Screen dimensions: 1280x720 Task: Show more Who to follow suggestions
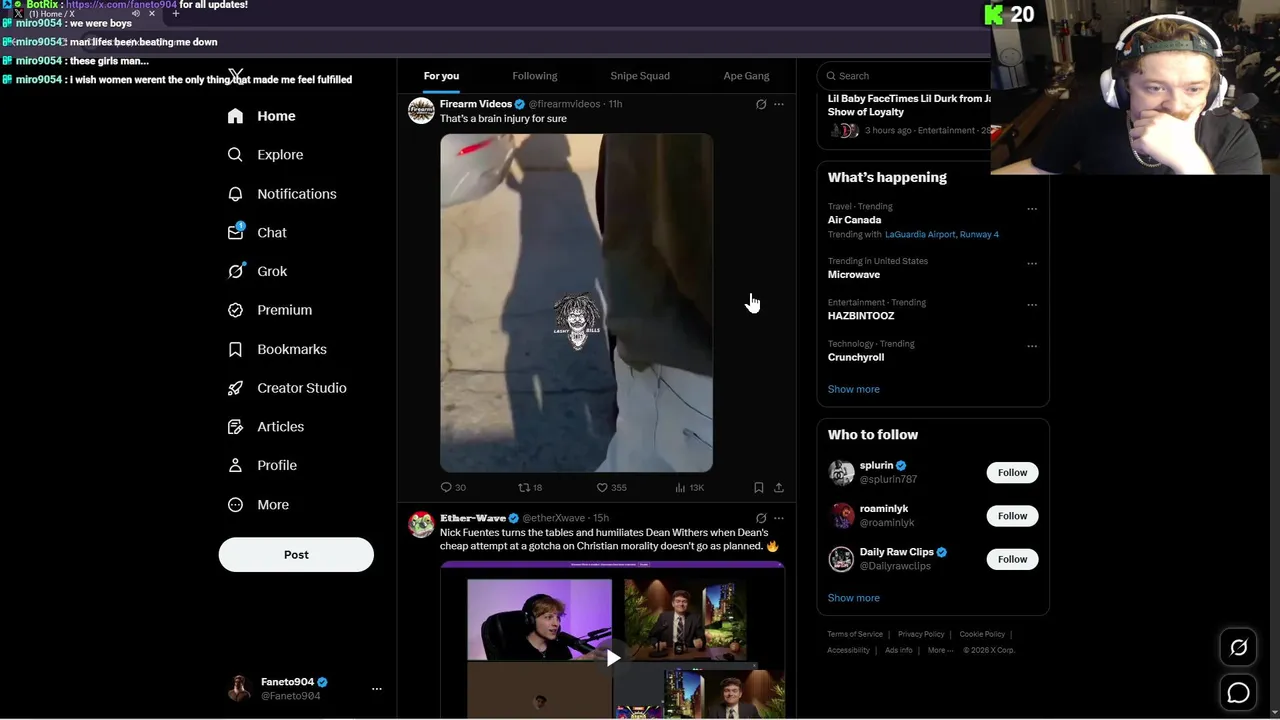(853, 598)
